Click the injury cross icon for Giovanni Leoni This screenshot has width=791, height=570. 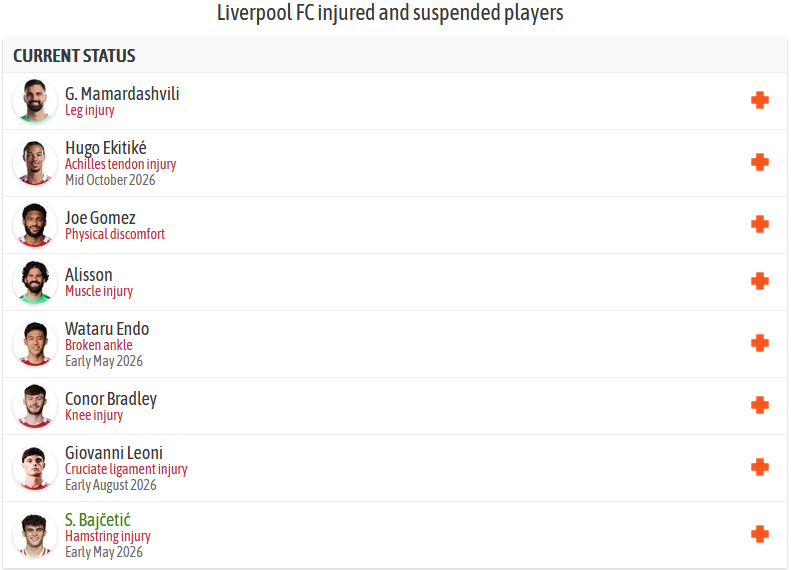pos(760,467)
